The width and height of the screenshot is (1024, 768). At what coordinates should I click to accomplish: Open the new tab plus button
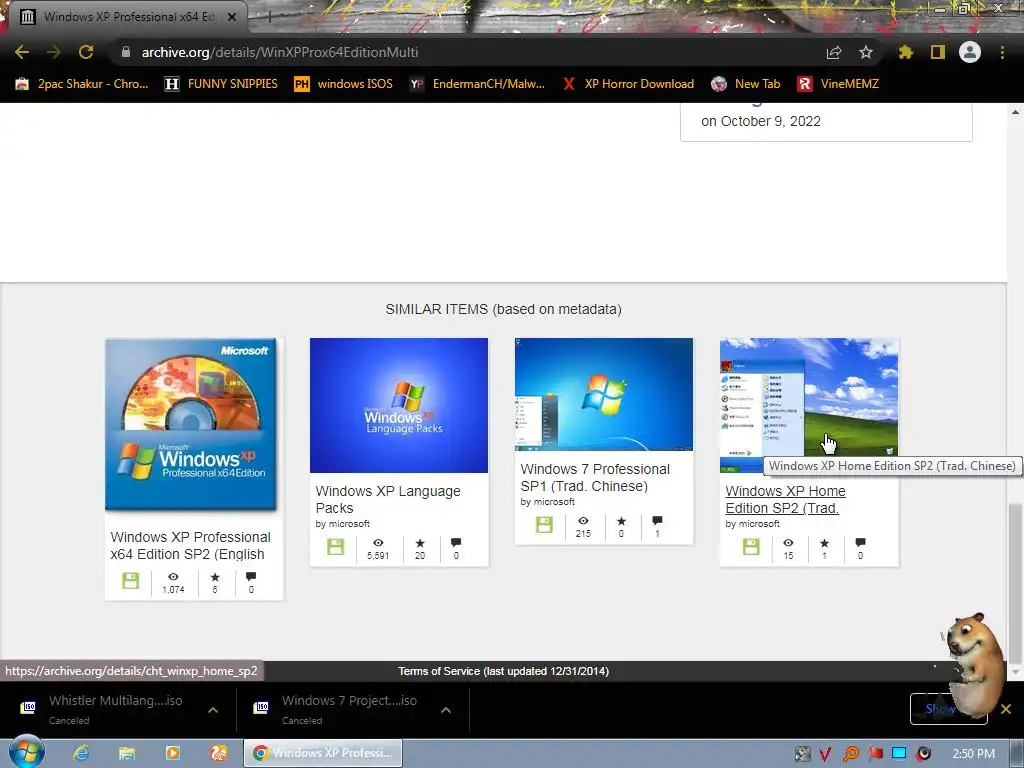(x=268, y=17)
